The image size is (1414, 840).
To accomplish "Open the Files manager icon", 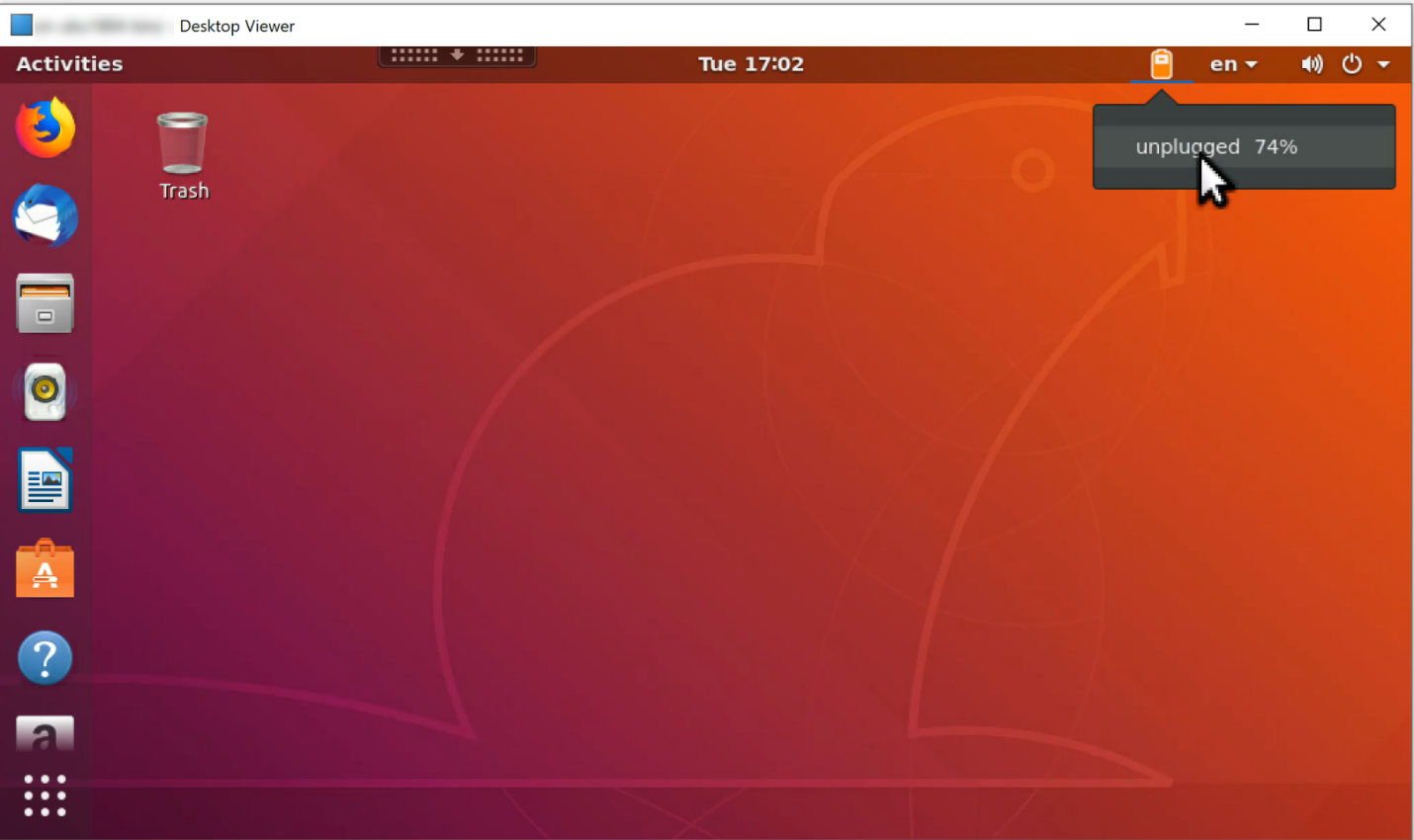I will pyautogui.click(x=45, y=303).
